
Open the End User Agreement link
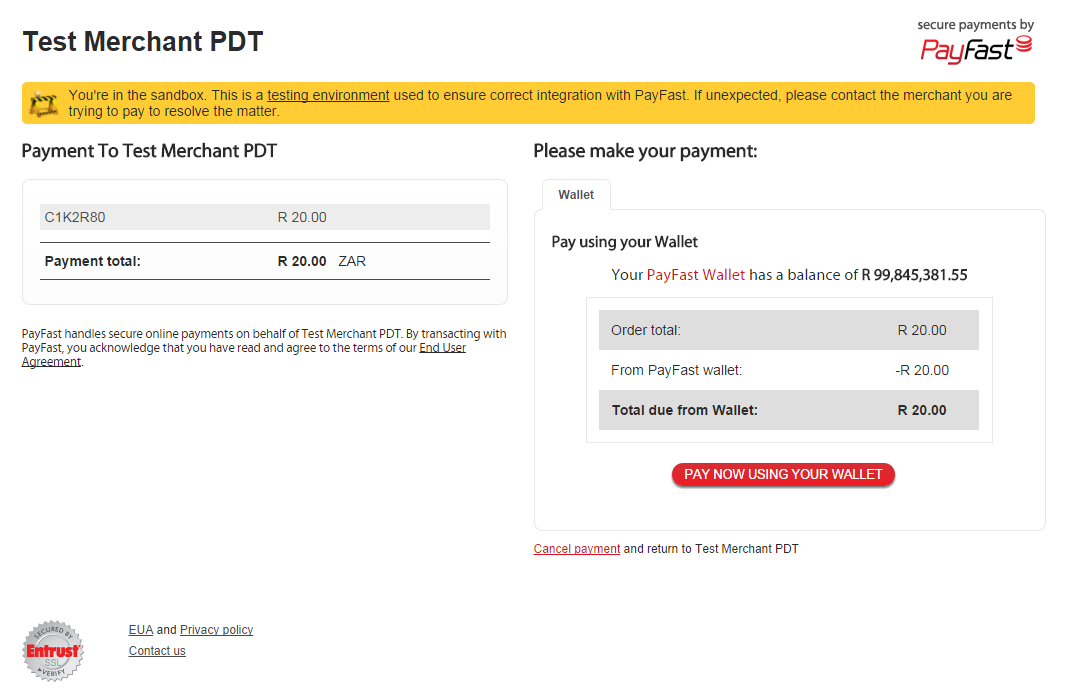point(243,354)
